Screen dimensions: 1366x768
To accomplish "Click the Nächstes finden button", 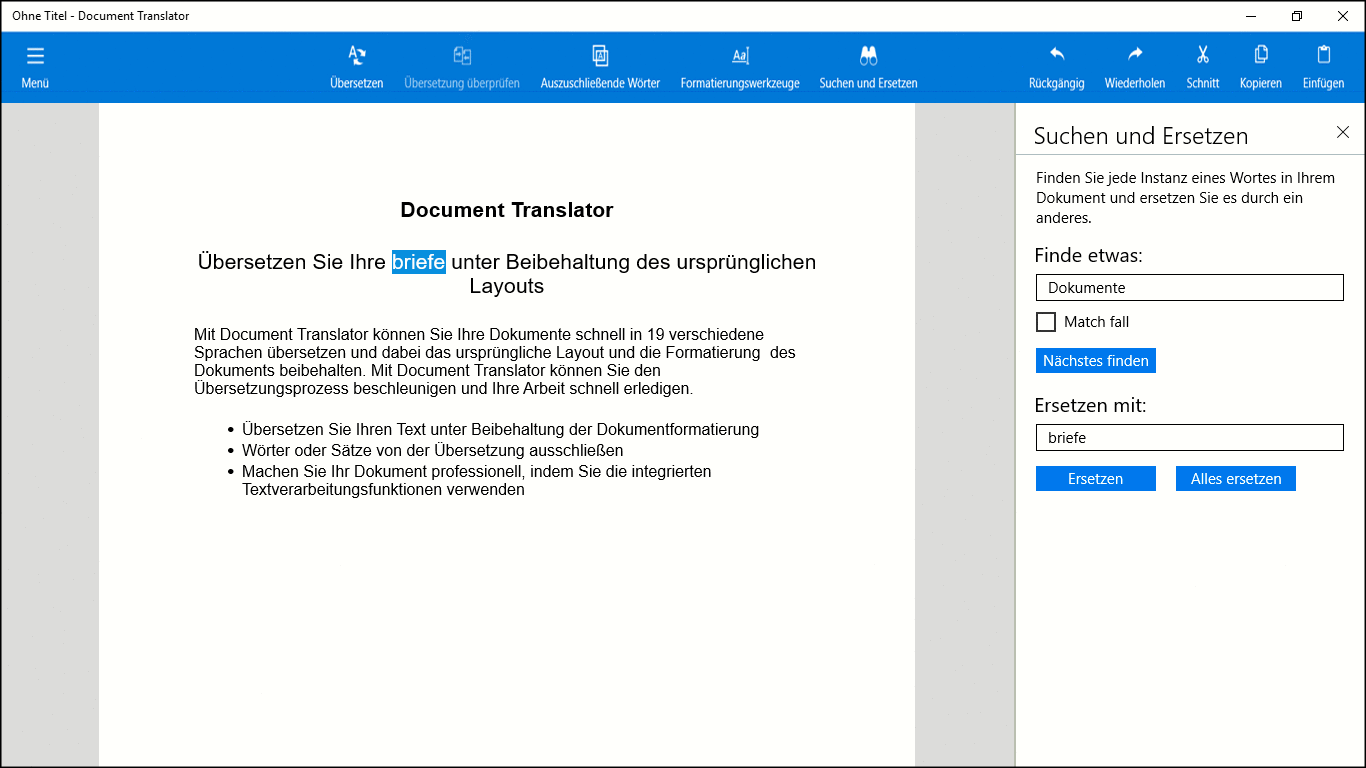I will click(1096, 361).
